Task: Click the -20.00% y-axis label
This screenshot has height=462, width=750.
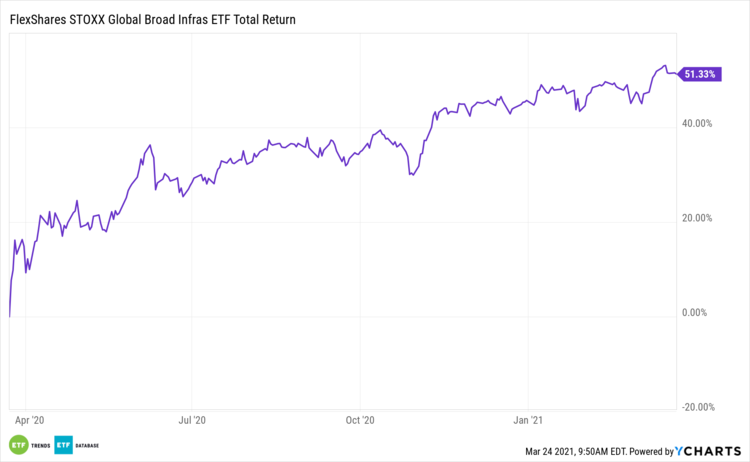Action: [x=698, y=406]
